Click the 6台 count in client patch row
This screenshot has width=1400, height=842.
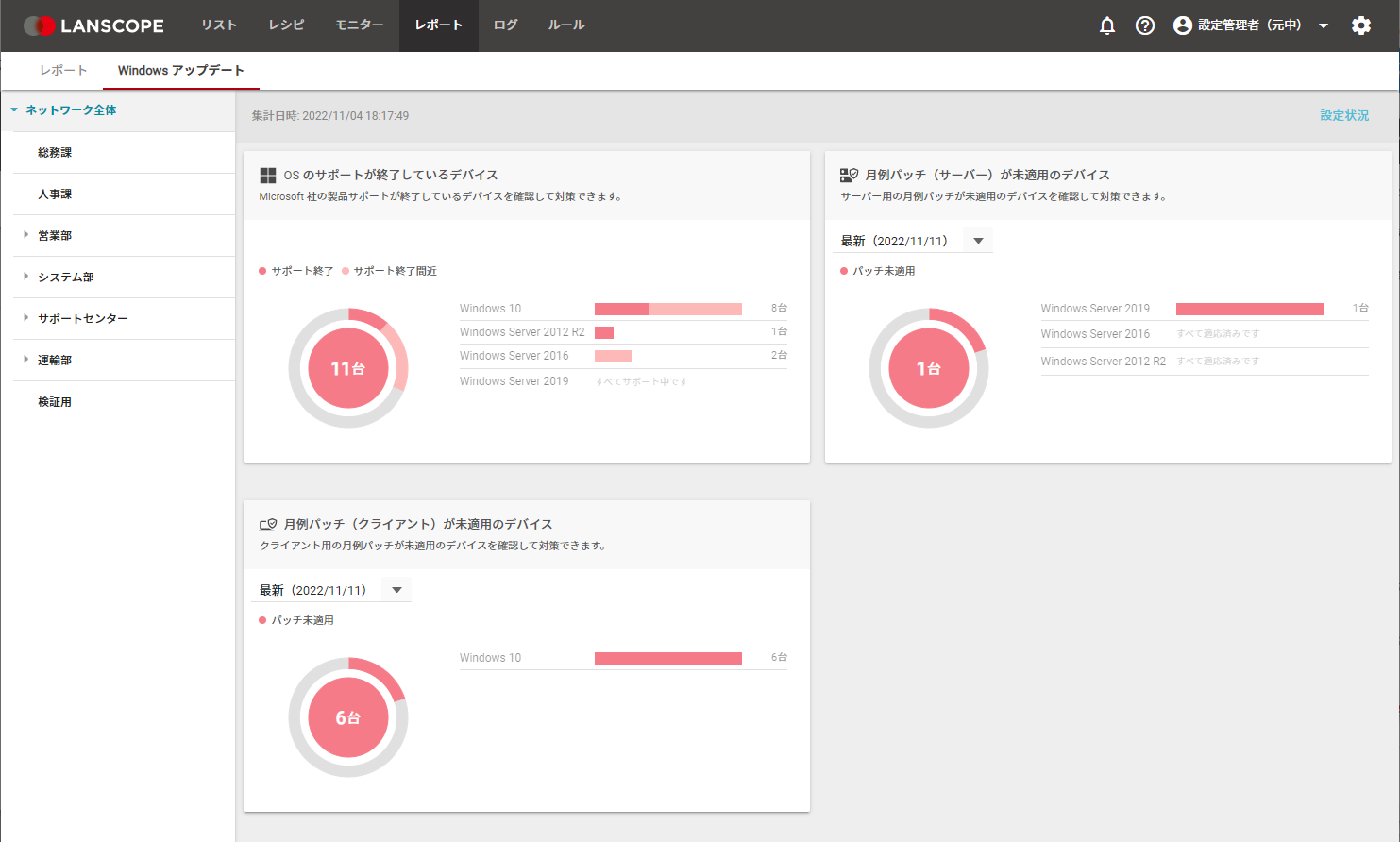click(779, 658)
